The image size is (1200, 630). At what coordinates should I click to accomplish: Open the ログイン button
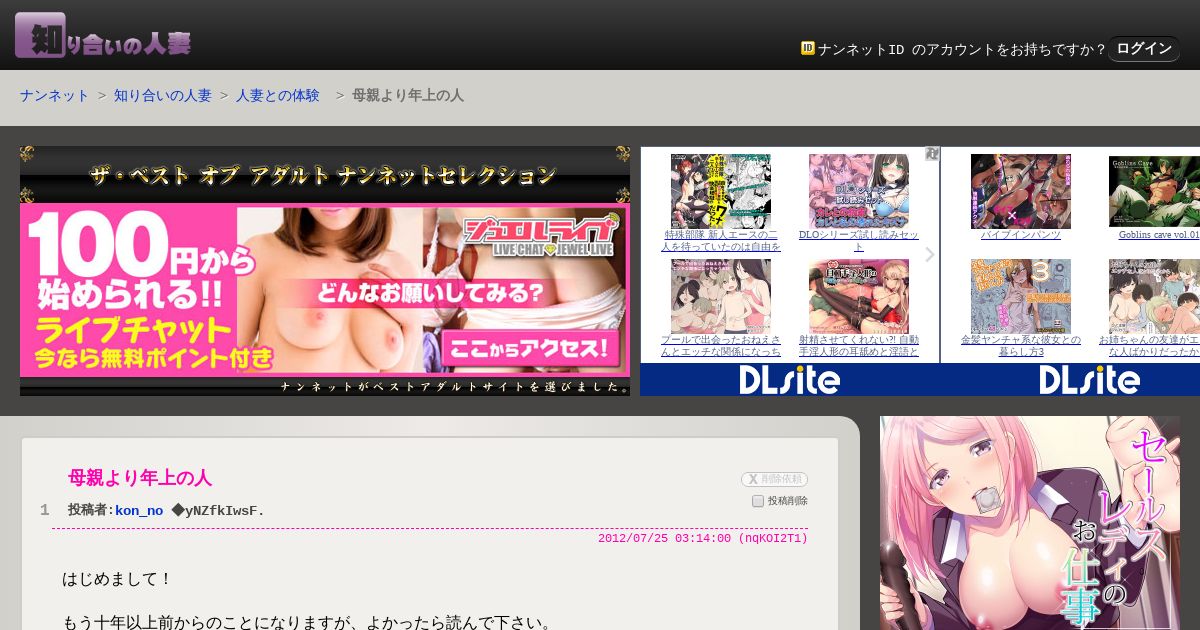1144,49
